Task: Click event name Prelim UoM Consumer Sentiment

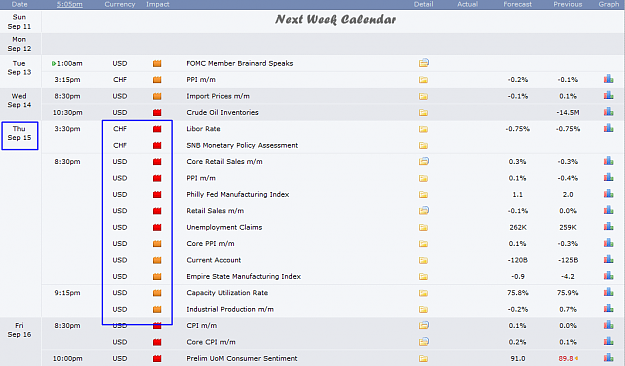Action: coord(242,358)
